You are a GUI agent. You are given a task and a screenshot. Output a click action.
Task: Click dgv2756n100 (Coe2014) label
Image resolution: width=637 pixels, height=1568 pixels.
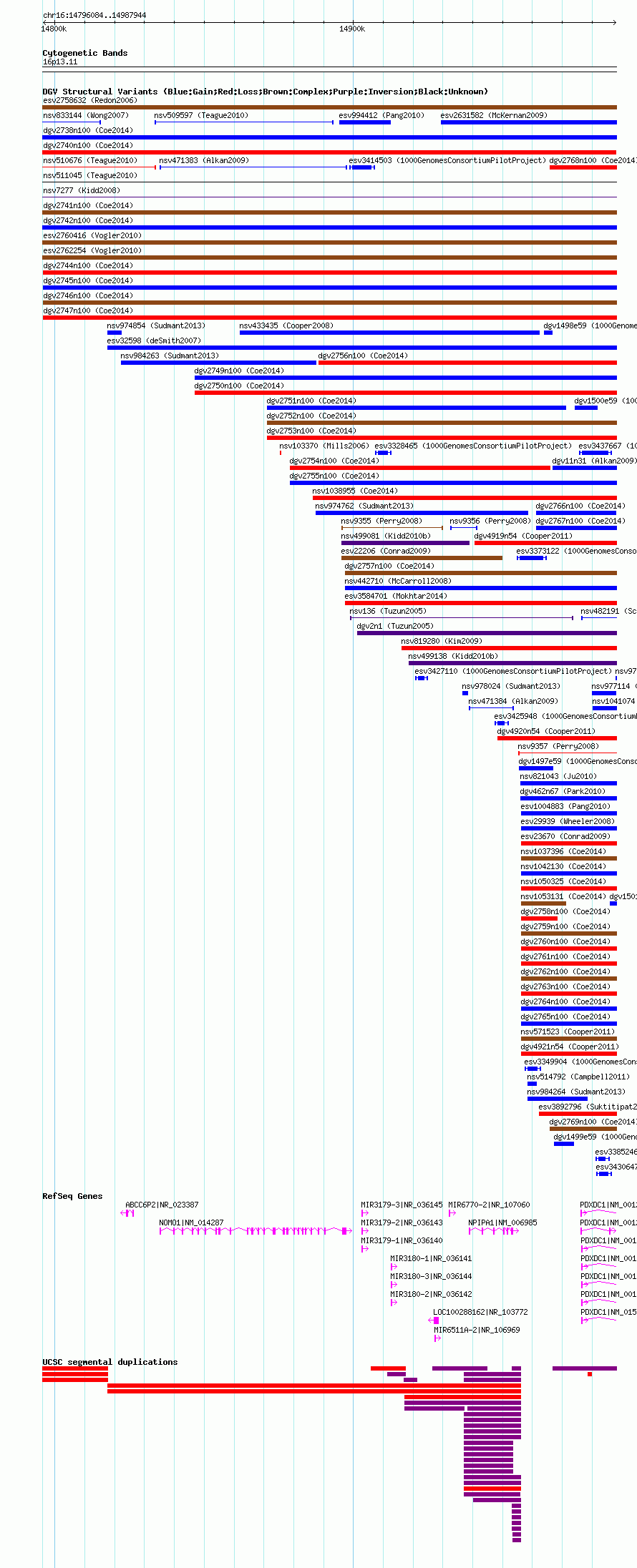[x=364, y=356]
